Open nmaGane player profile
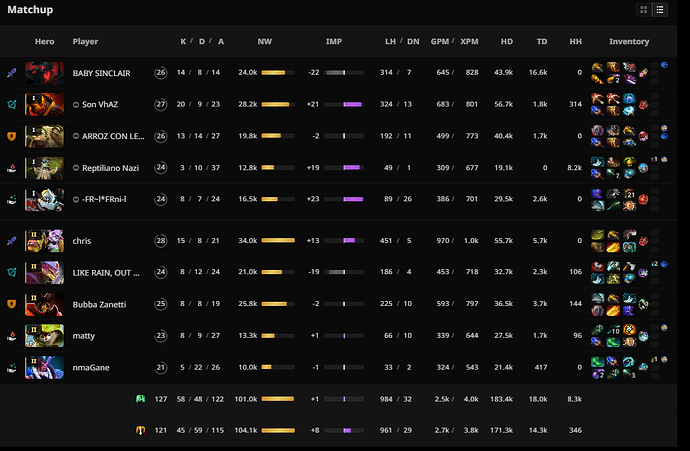The height and width of the screenshot is (451, 690). click(x=91, y=368)
